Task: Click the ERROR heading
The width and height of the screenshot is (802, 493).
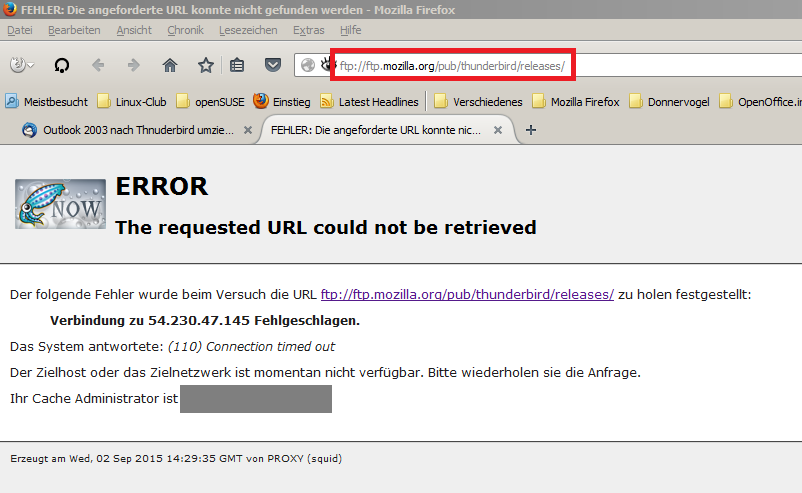Action: (162, 186)
